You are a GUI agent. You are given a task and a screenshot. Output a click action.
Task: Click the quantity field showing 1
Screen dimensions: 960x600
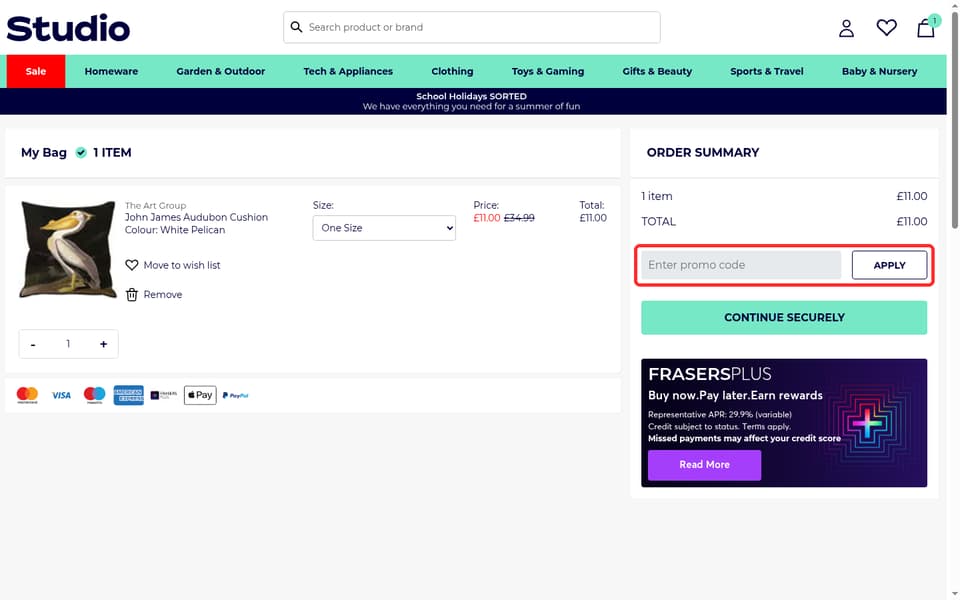click(68, 344)
